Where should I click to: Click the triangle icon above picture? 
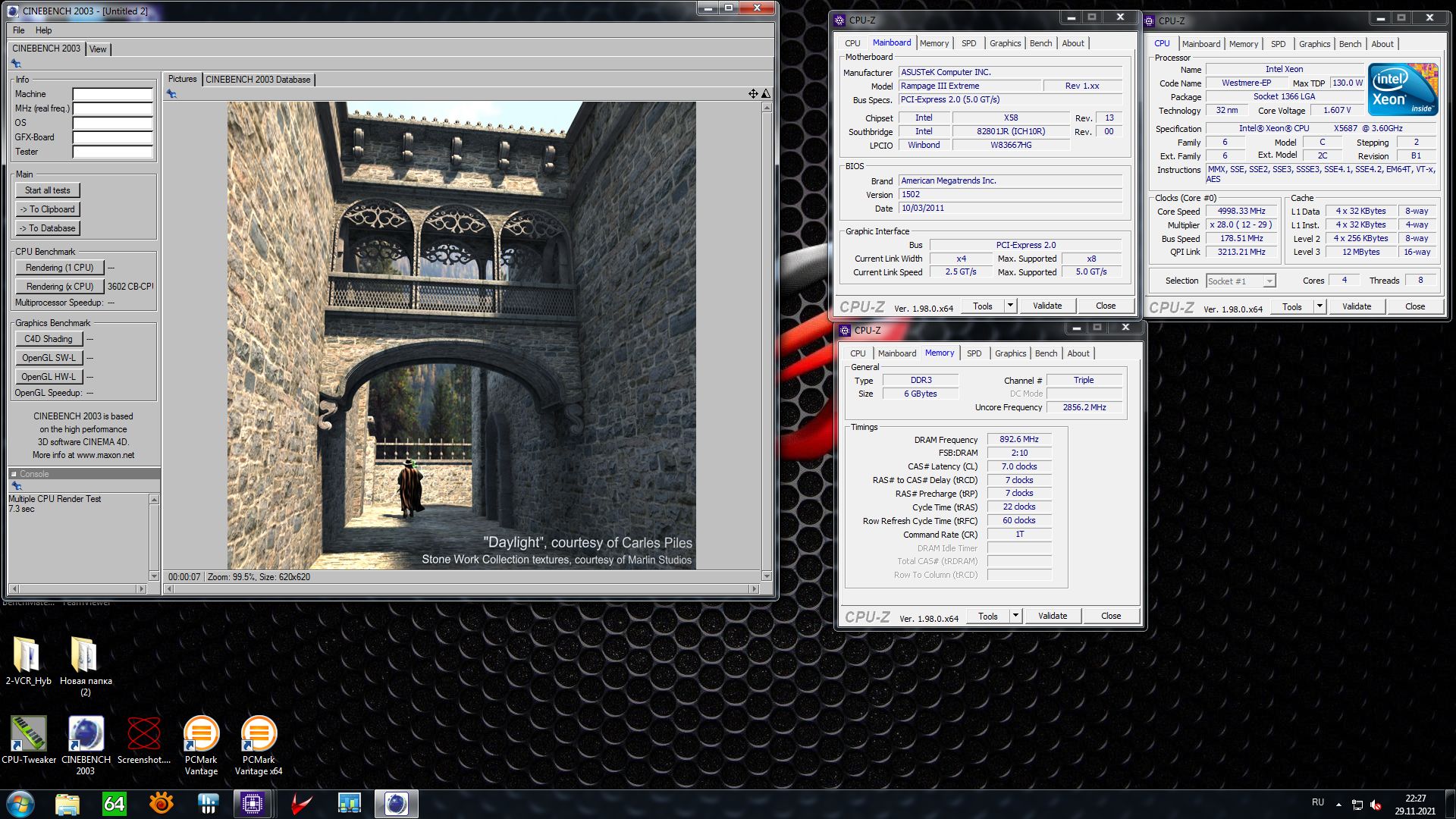coord(765,93)
